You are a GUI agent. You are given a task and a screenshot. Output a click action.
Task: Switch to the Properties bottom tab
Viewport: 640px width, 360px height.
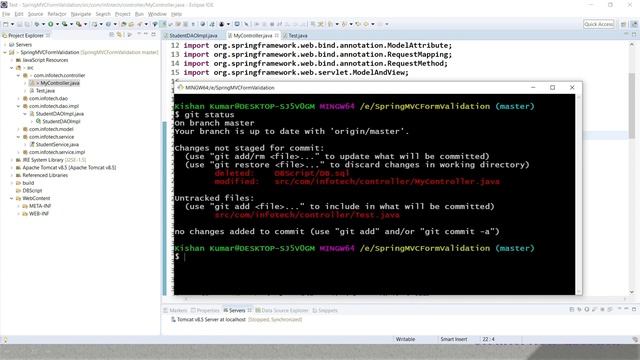(x=205, y=311)
